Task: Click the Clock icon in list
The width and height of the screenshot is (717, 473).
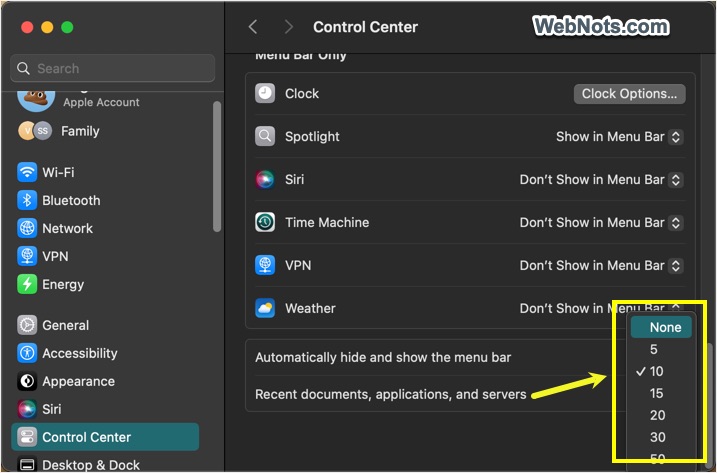Action: [265, 93]
